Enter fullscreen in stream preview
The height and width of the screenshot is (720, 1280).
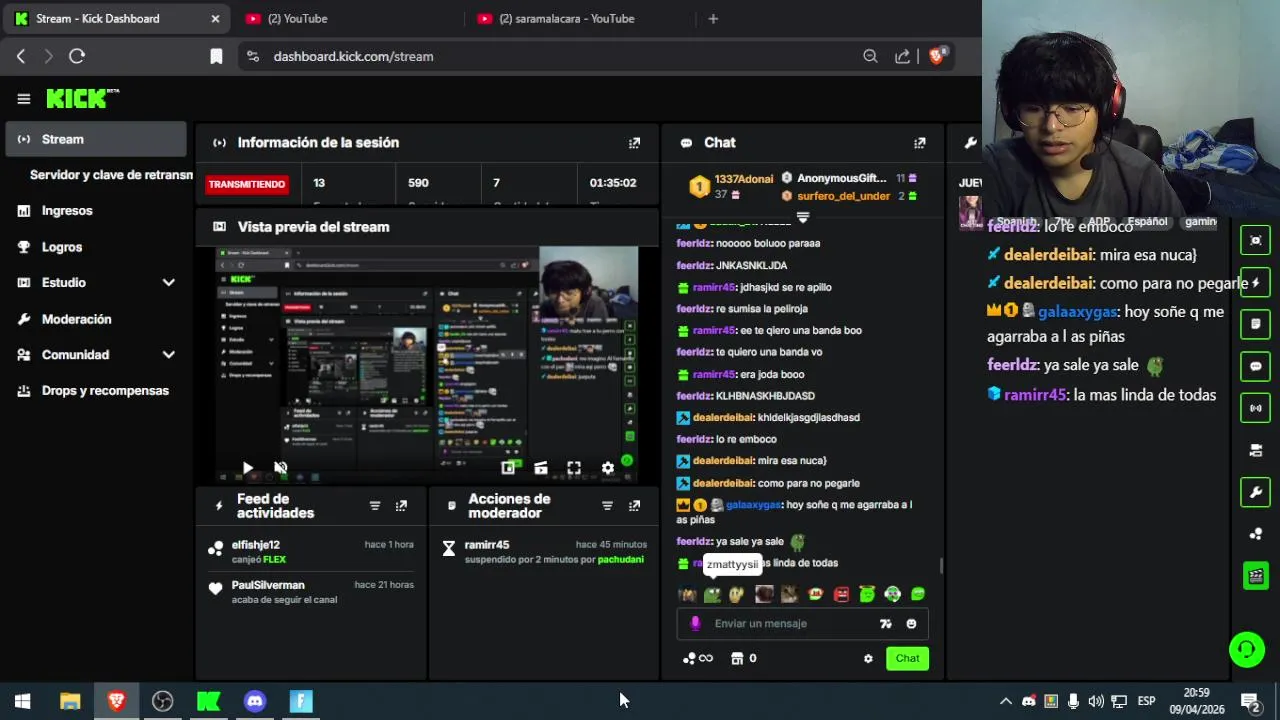[574, 468]
